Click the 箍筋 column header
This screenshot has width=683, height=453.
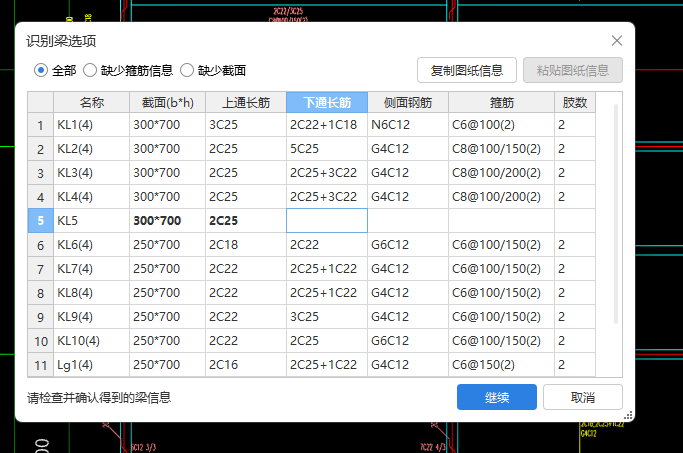[x=501, y=102]
